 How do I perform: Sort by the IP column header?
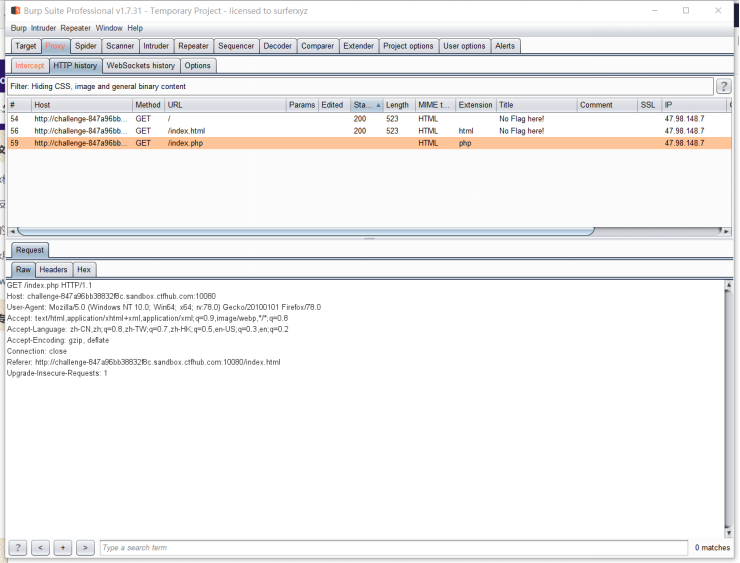(x=694, y=105)
